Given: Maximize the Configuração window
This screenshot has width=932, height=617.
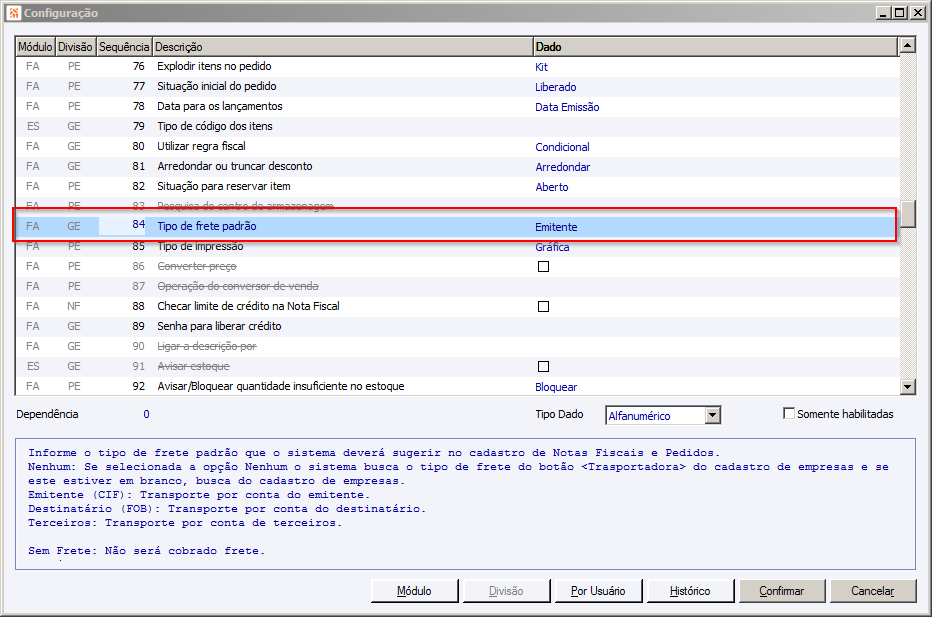Looking at the screenshot, I should click(x=900, y=12).
